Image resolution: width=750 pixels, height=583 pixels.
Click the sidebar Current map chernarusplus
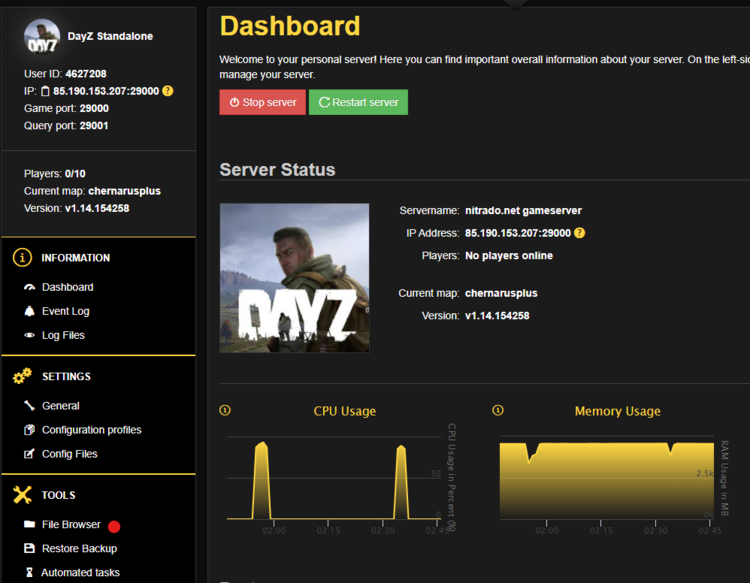point(124,191)
